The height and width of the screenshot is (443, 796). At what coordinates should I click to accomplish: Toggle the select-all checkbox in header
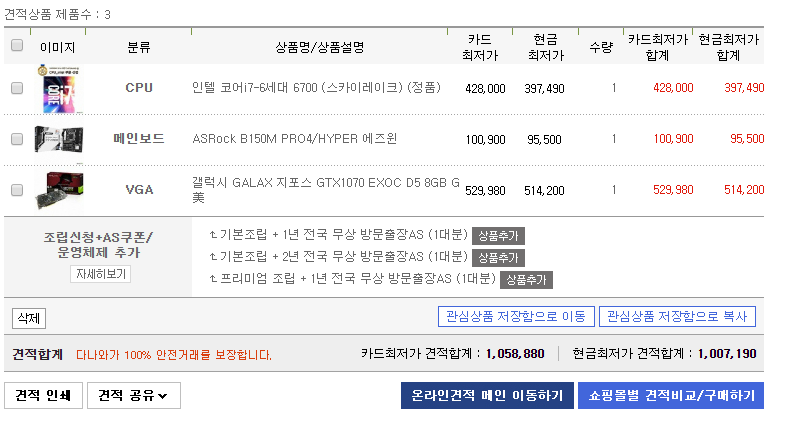point(17,45)
